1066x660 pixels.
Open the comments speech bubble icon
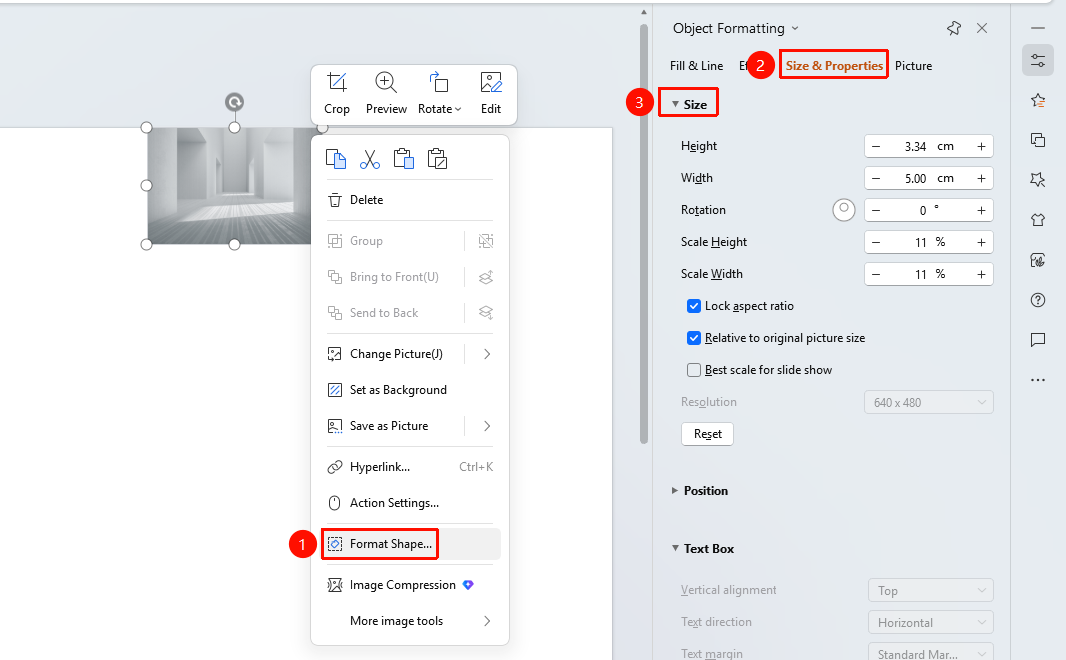pyautogui.click(x=1037, y=340)
